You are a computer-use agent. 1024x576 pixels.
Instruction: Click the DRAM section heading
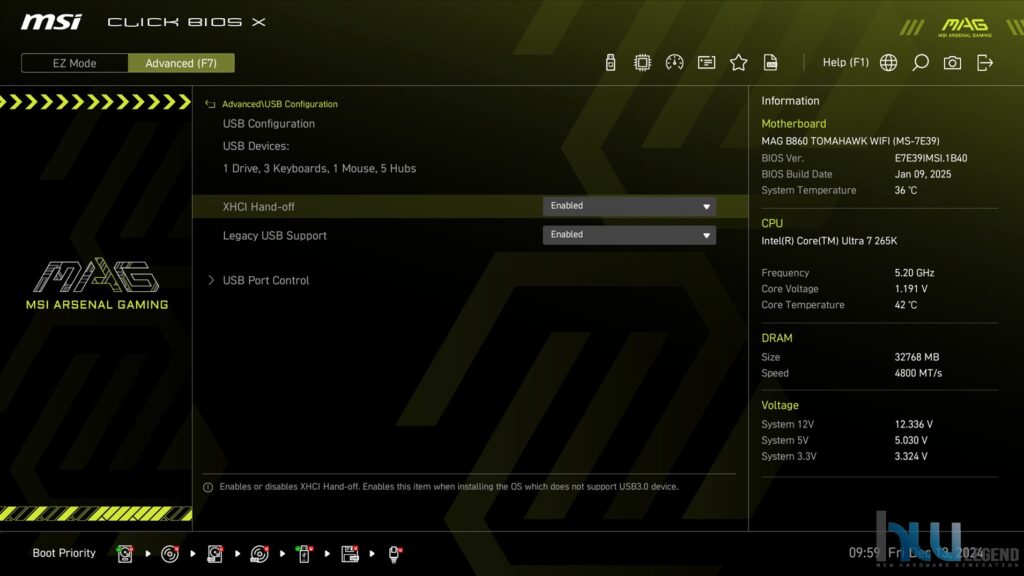776,338
